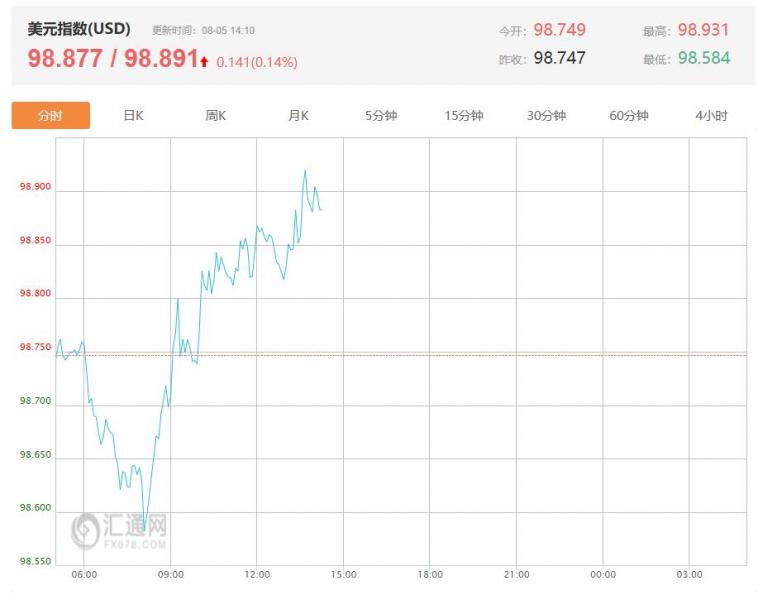This screenshot has width=782, height=600.
Task: Click the 12:00 time axis label
Action: pos(257,575)
